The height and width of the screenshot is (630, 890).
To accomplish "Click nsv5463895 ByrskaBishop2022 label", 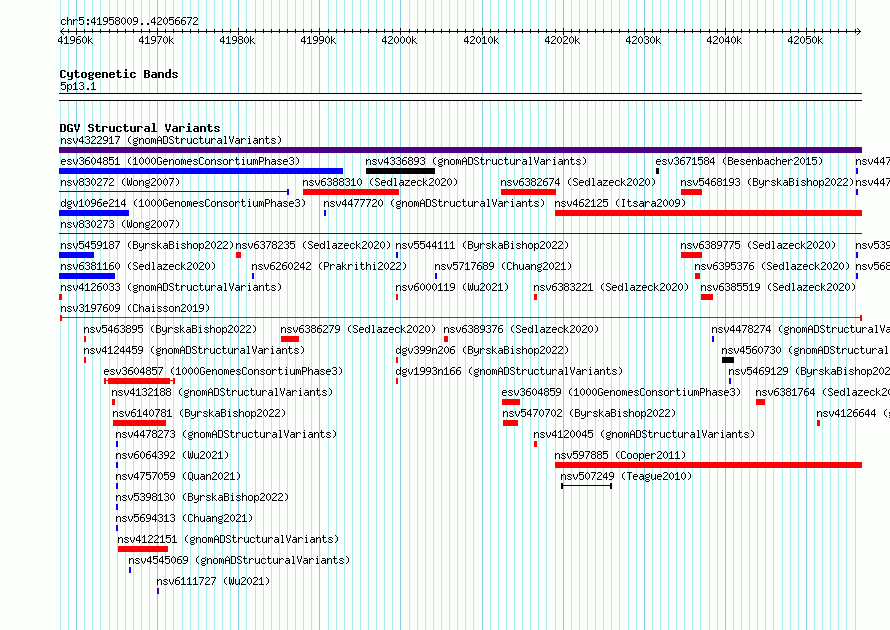I will pos(170,329).
